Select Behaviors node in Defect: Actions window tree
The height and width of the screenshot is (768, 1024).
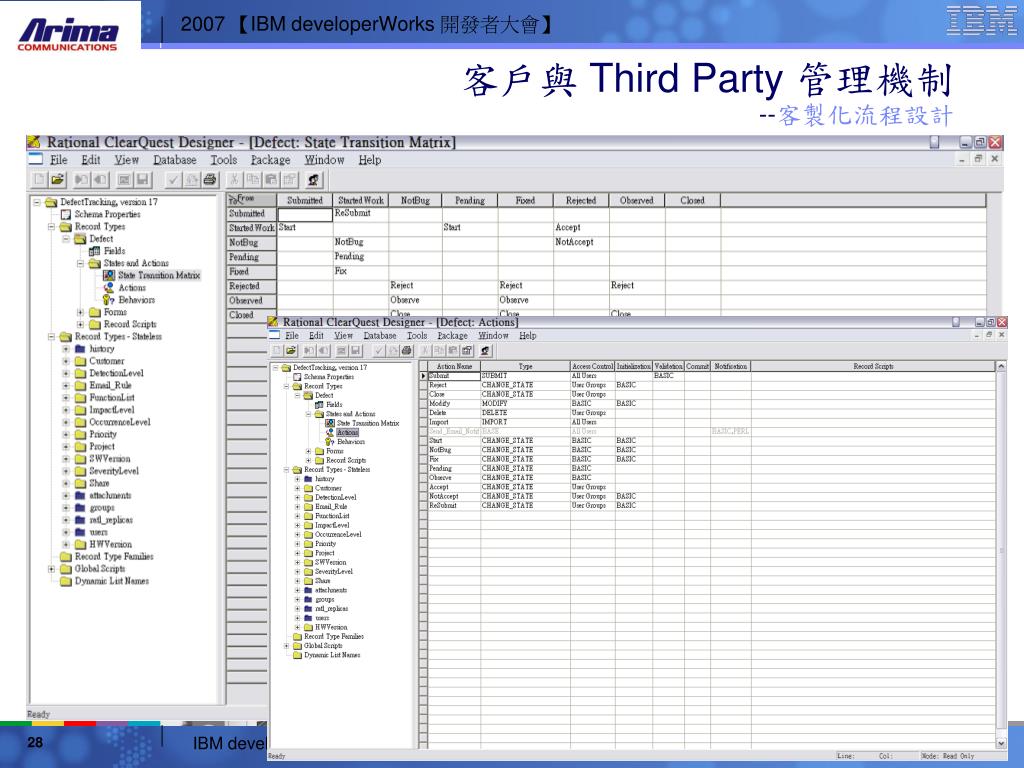(351, 441)
